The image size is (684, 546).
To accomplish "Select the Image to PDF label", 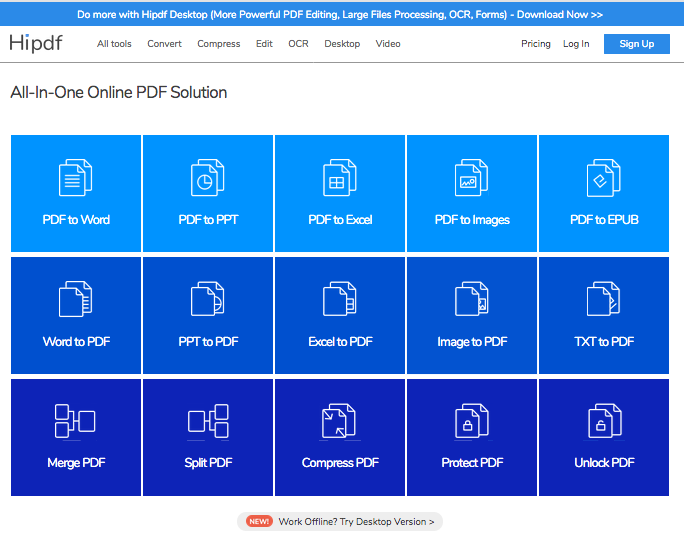I will [x=472, y=342].
